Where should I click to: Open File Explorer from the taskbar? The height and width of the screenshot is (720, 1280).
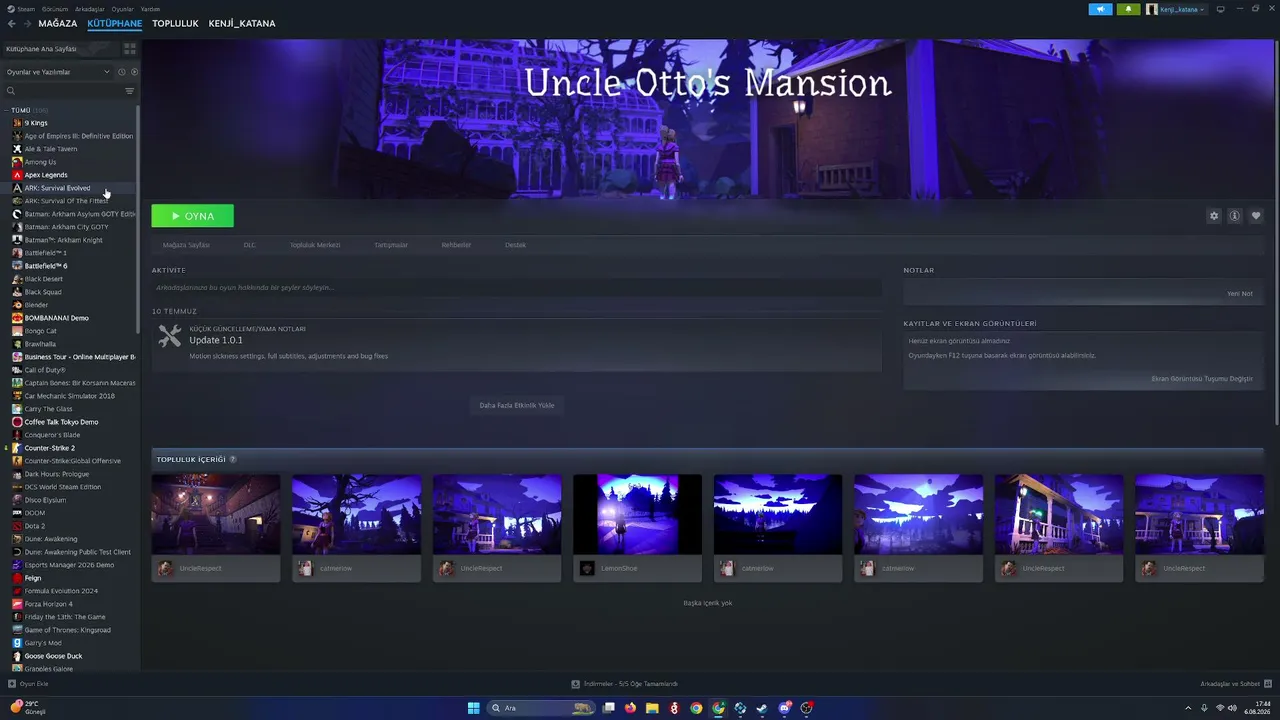pos(652,708)
